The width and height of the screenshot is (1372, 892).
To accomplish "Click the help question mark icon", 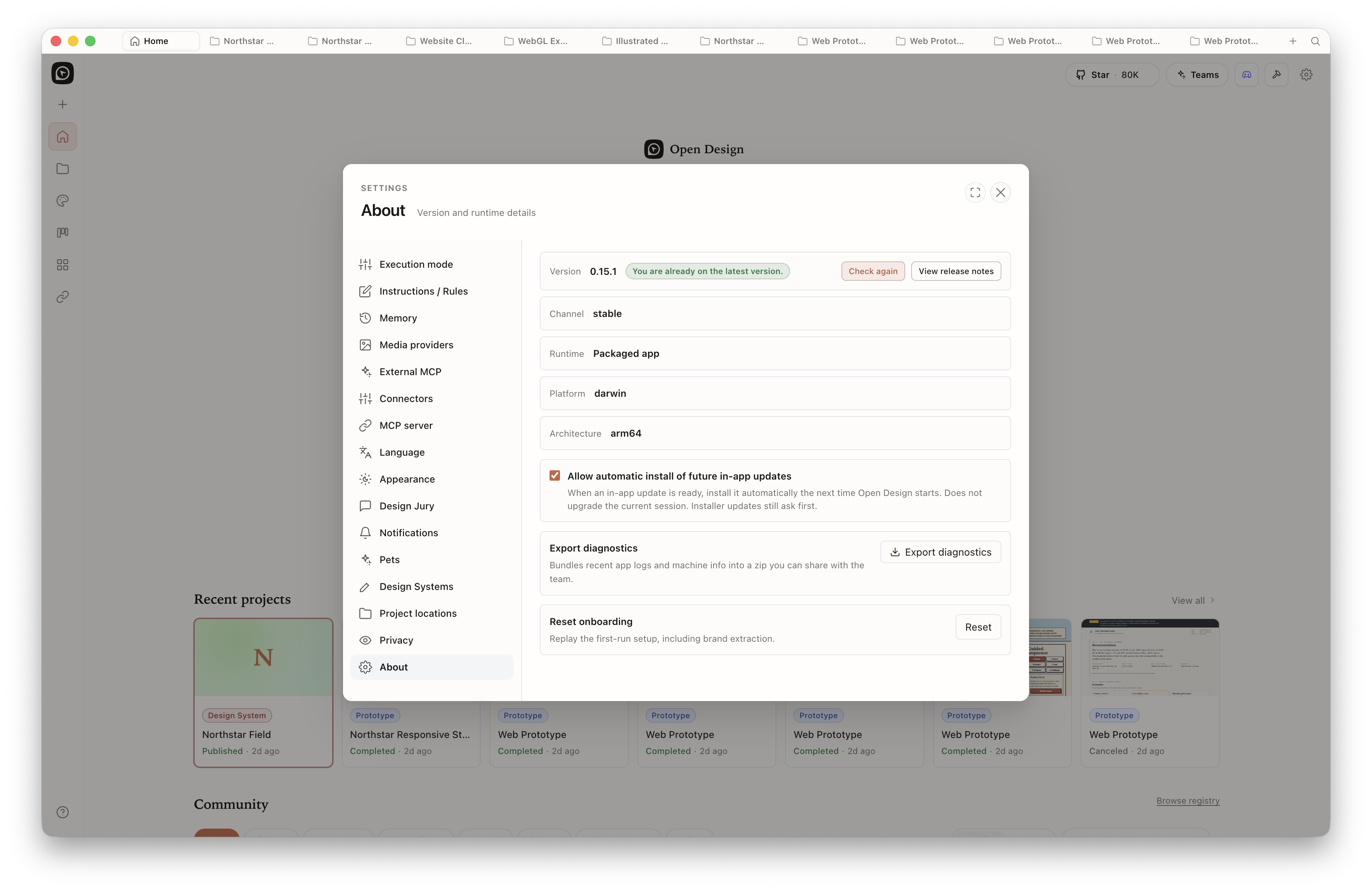I will 62,812.
